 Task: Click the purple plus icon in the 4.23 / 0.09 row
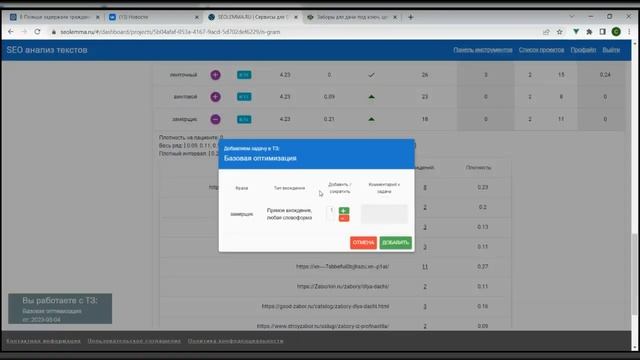tap(216, 97)
